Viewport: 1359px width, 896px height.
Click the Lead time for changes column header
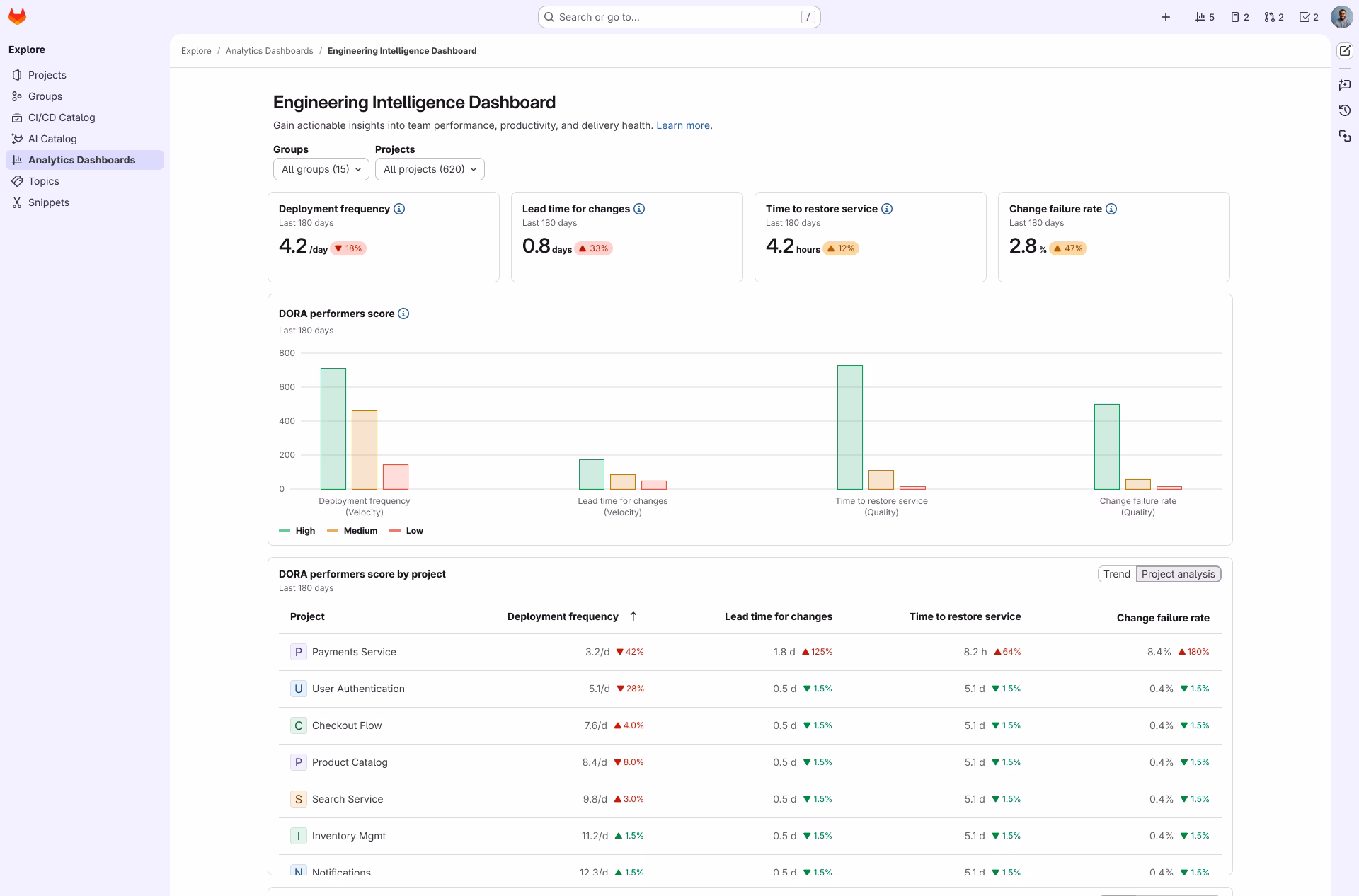click(779, 616)
